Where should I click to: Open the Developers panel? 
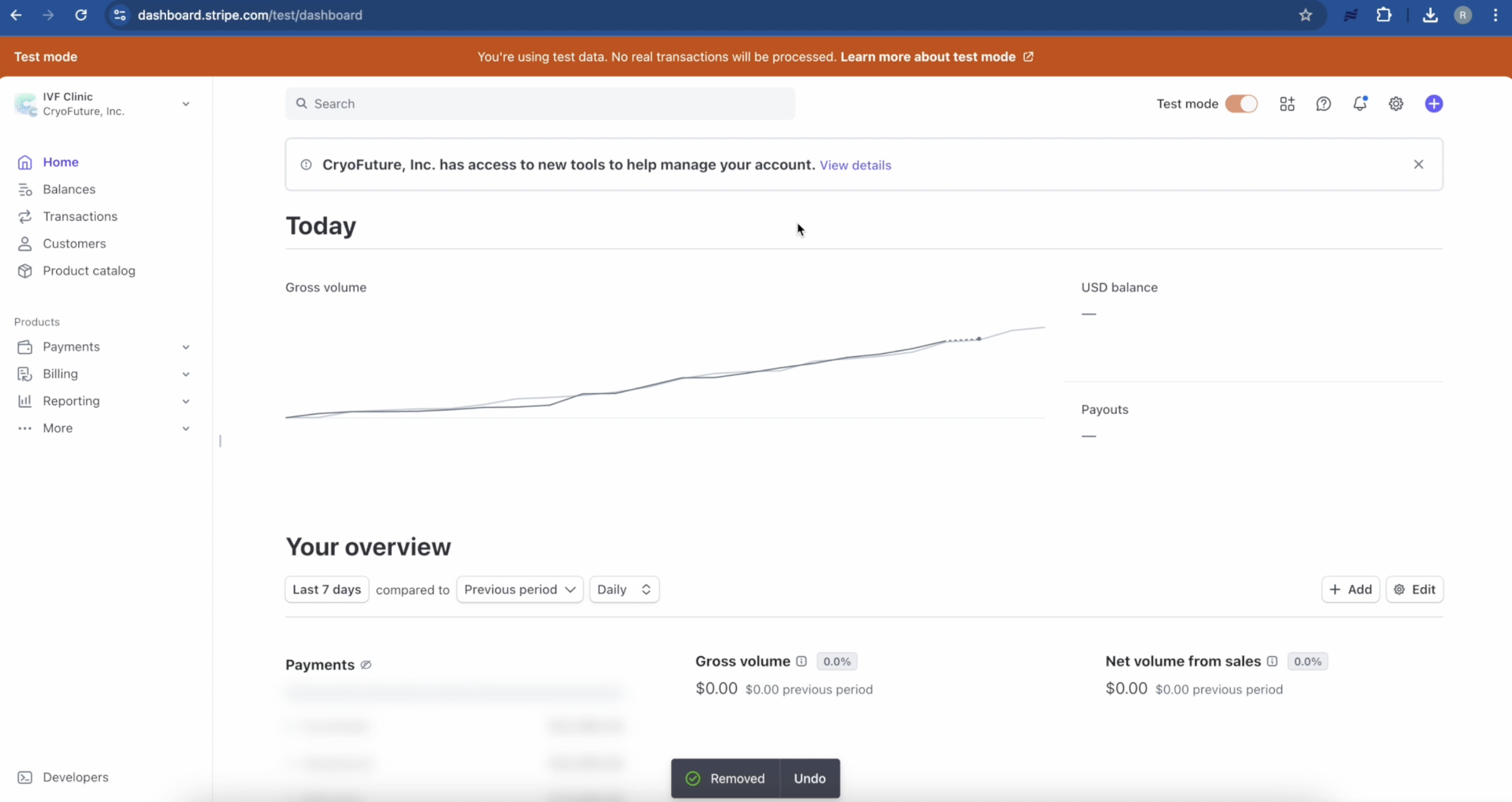click(75, 777)
